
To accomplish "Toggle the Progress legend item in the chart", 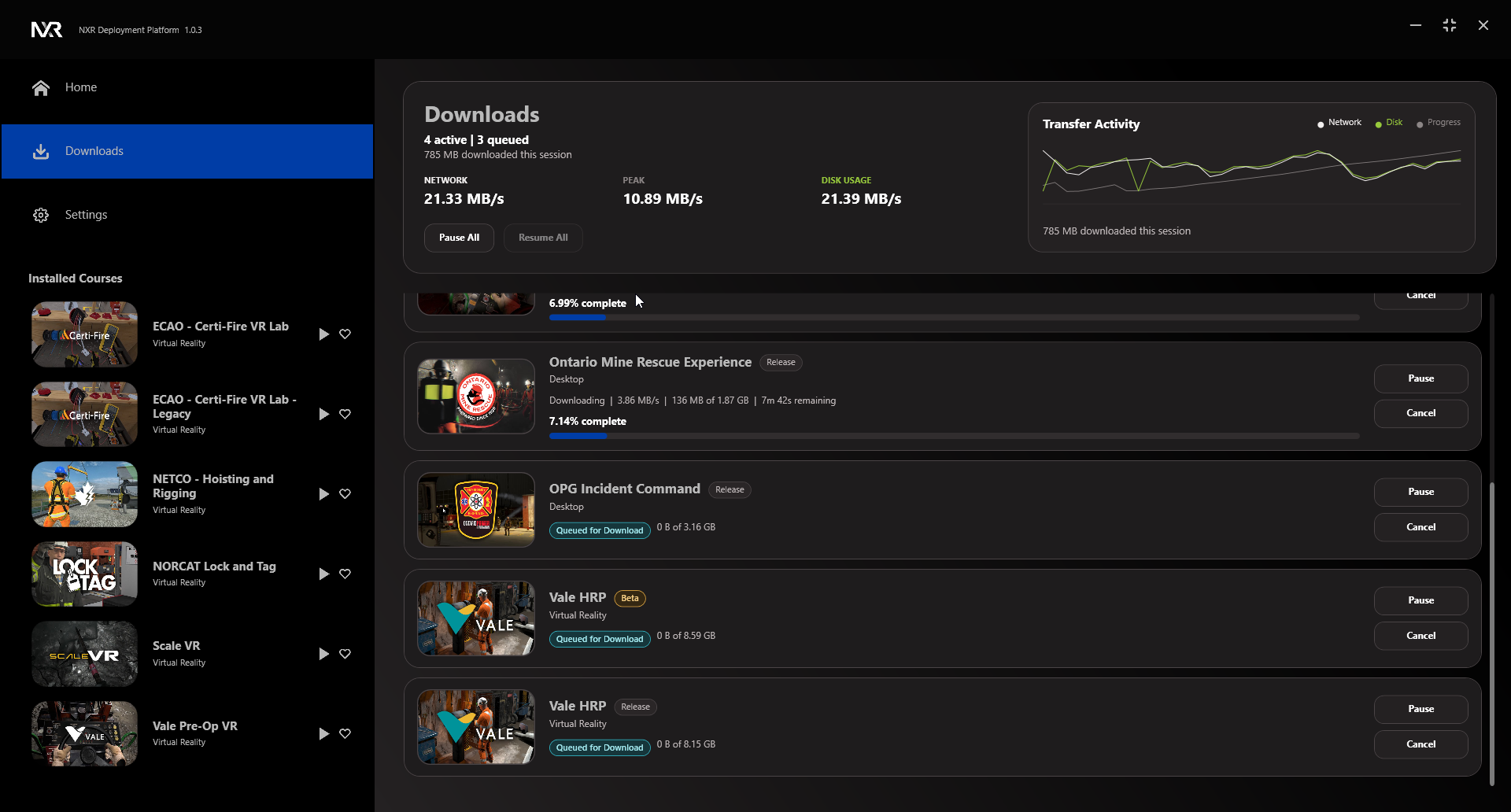I will click(1439, 123).
